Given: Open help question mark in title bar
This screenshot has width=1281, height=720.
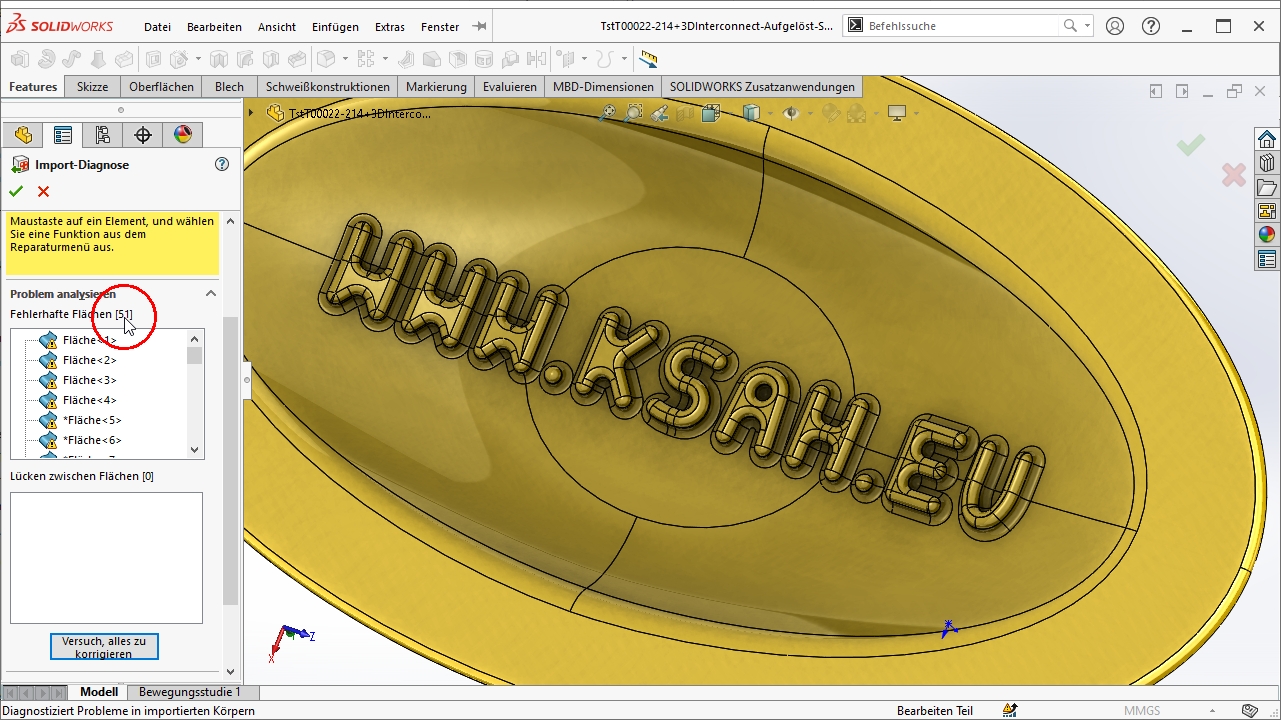Looking at the screenshot, I should pos(1150,26).
